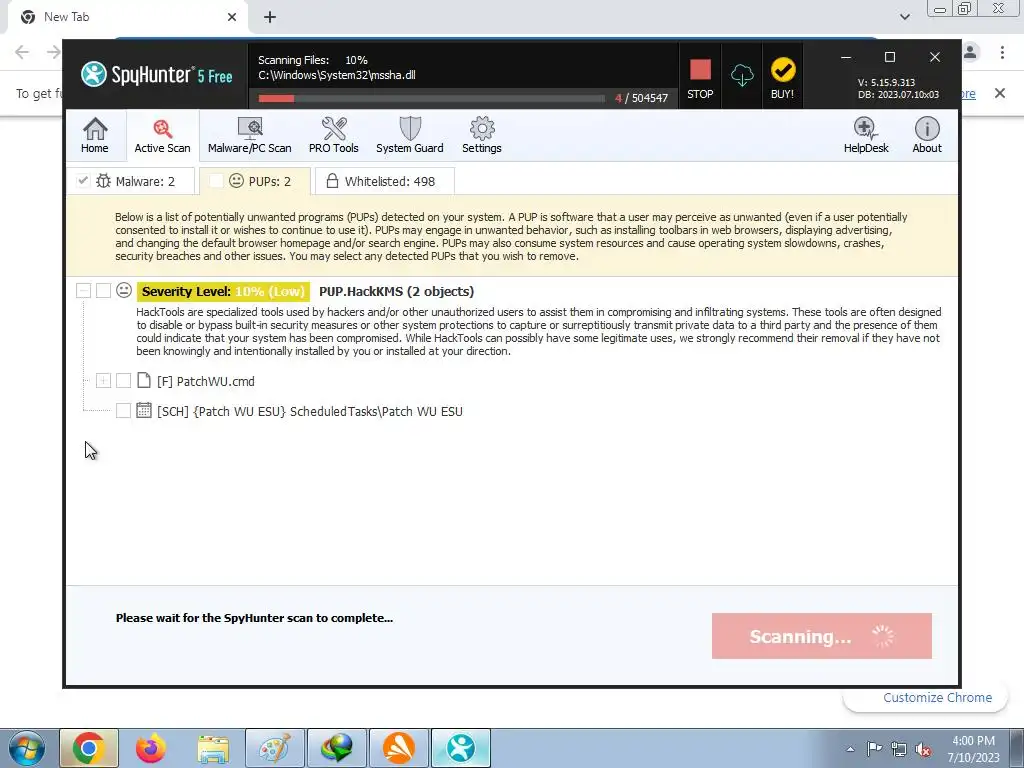Open the globe download manager taskbar icon
1024x768 pixels.
337,748
